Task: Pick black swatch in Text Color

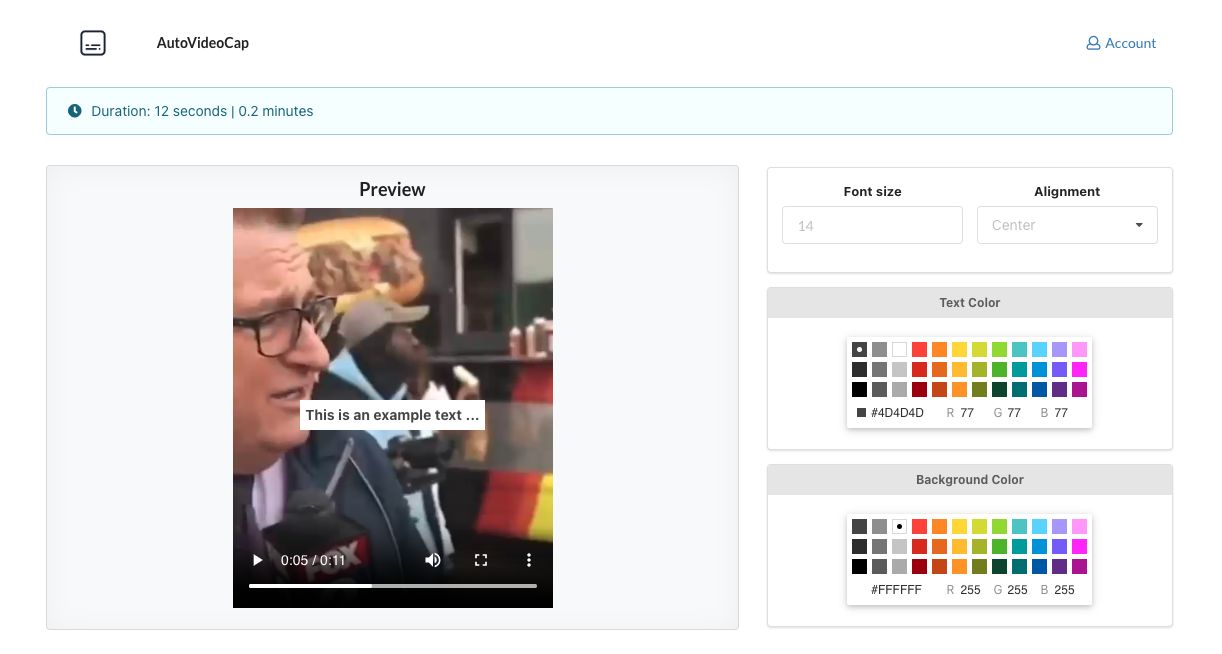Action: pos(859,389)
